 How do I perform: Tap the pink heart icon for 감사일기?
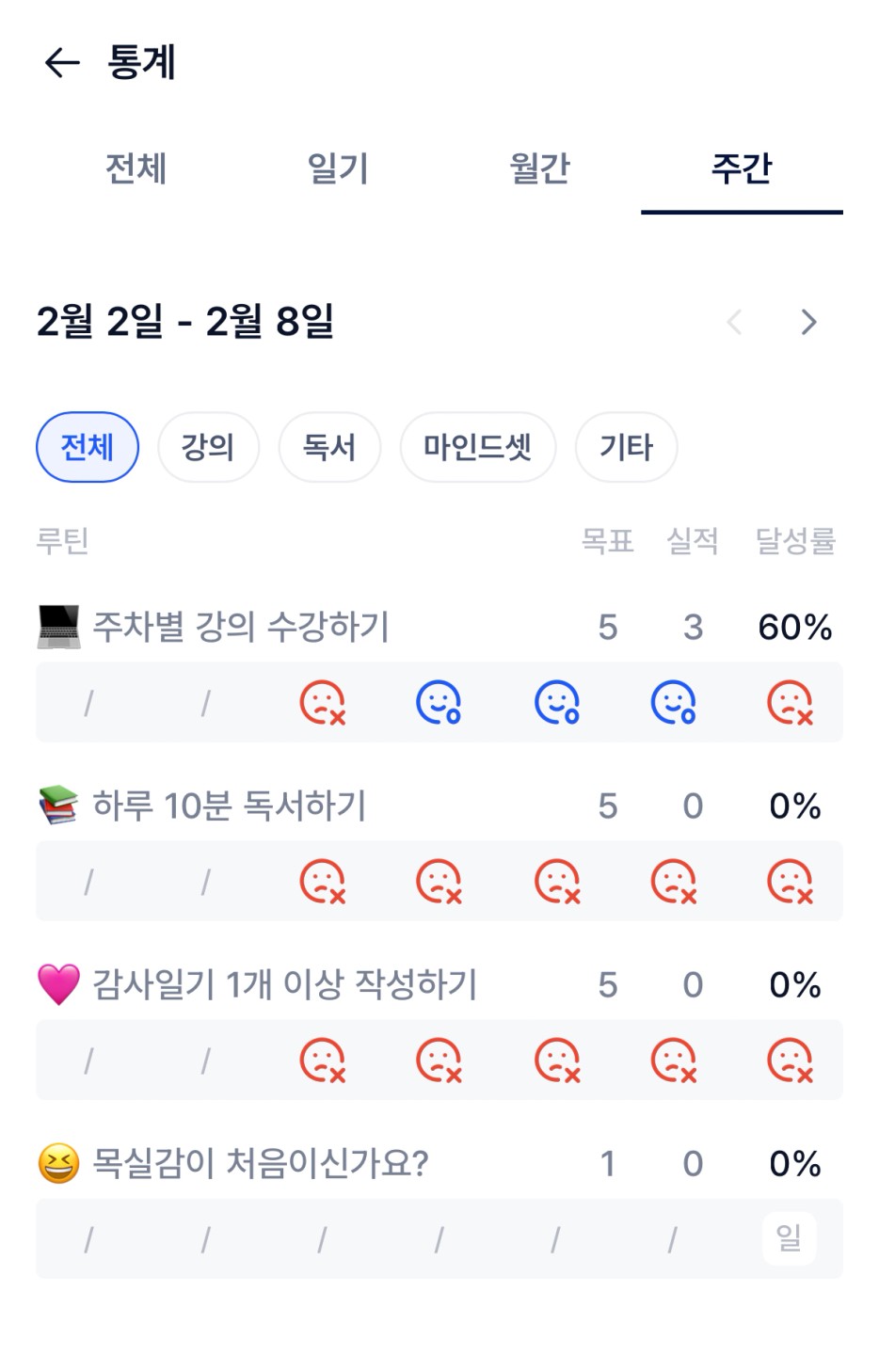click(58, 984)
